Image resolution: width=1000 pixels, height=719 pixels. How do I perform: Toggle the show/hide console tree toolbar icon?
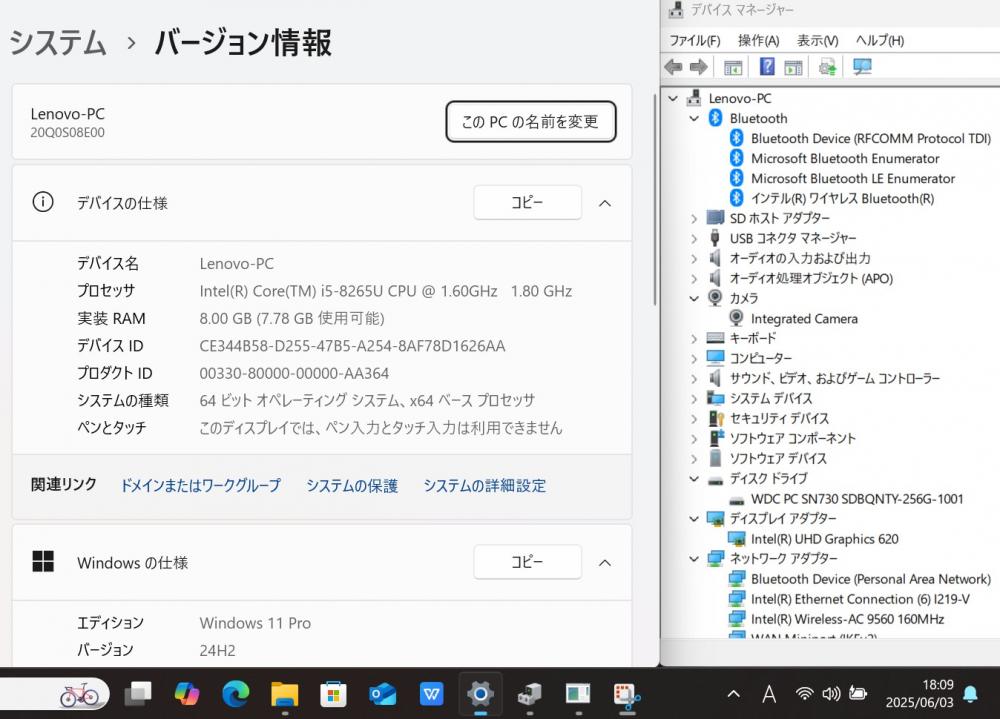click(x=733, y=67)
